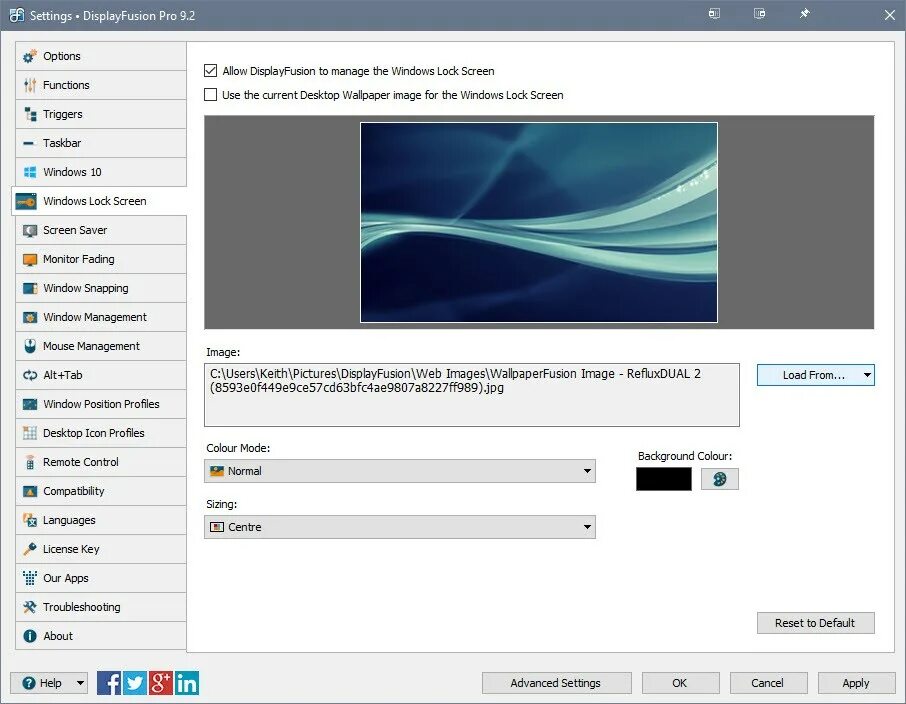Click the pin icon in title bar
Screen dimensions: 906x704
coord(804,14)
